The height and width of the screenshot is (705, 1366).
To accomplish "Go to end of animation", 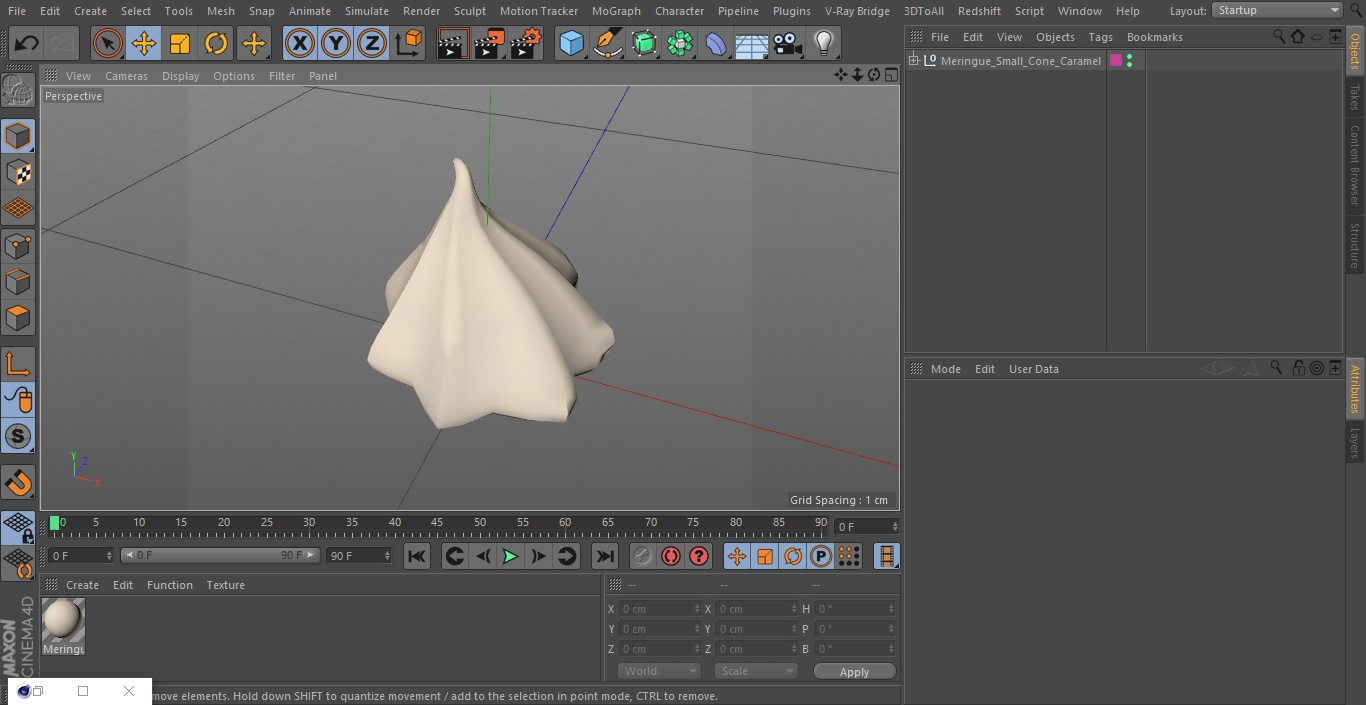I will [x=605, y=556].
